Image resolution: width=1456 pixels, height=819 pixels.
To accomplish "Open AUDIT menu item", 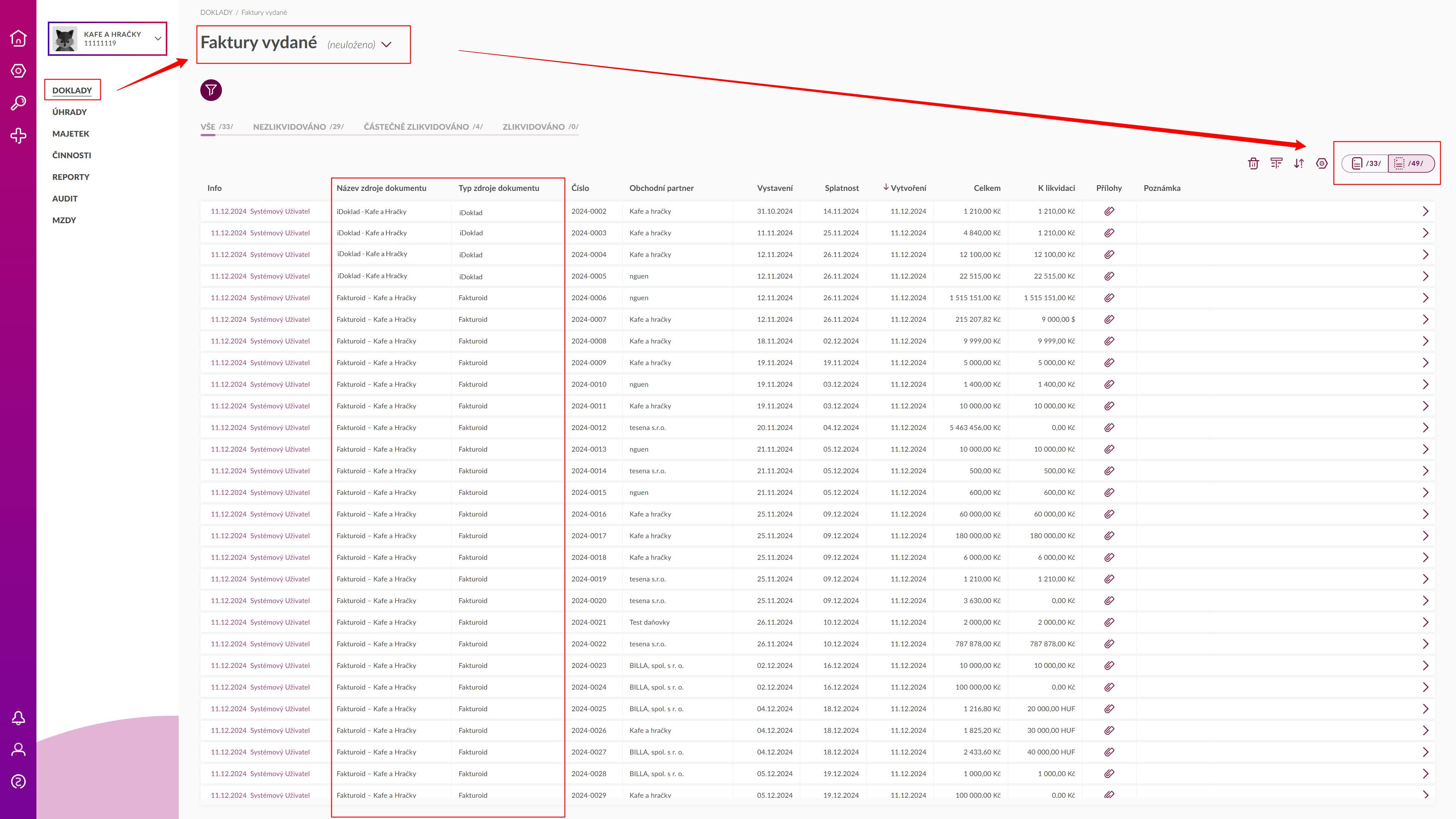I will coord(65,198).
